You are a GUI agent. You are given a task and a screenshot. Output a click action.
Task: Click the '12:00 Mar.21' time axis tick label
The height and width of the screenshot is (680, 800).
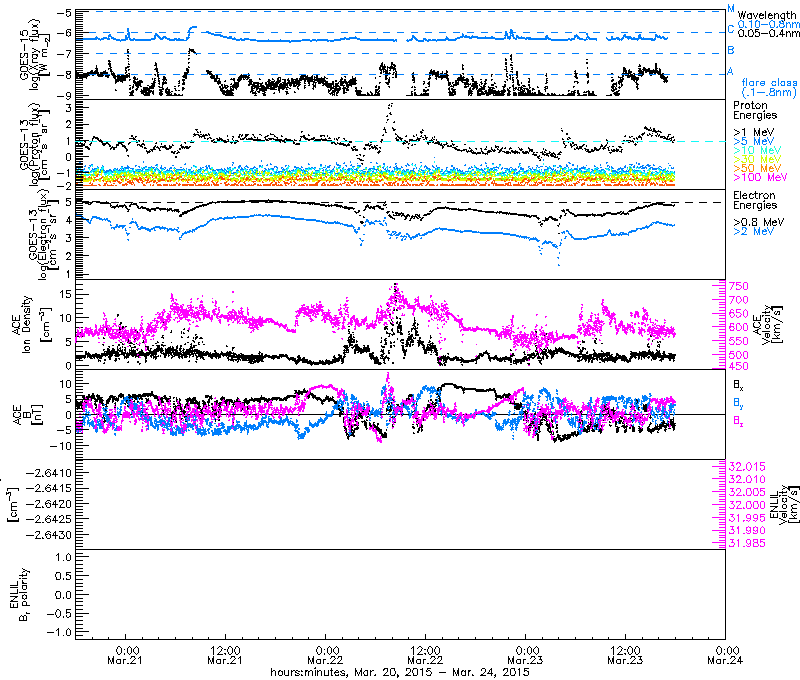225,655
